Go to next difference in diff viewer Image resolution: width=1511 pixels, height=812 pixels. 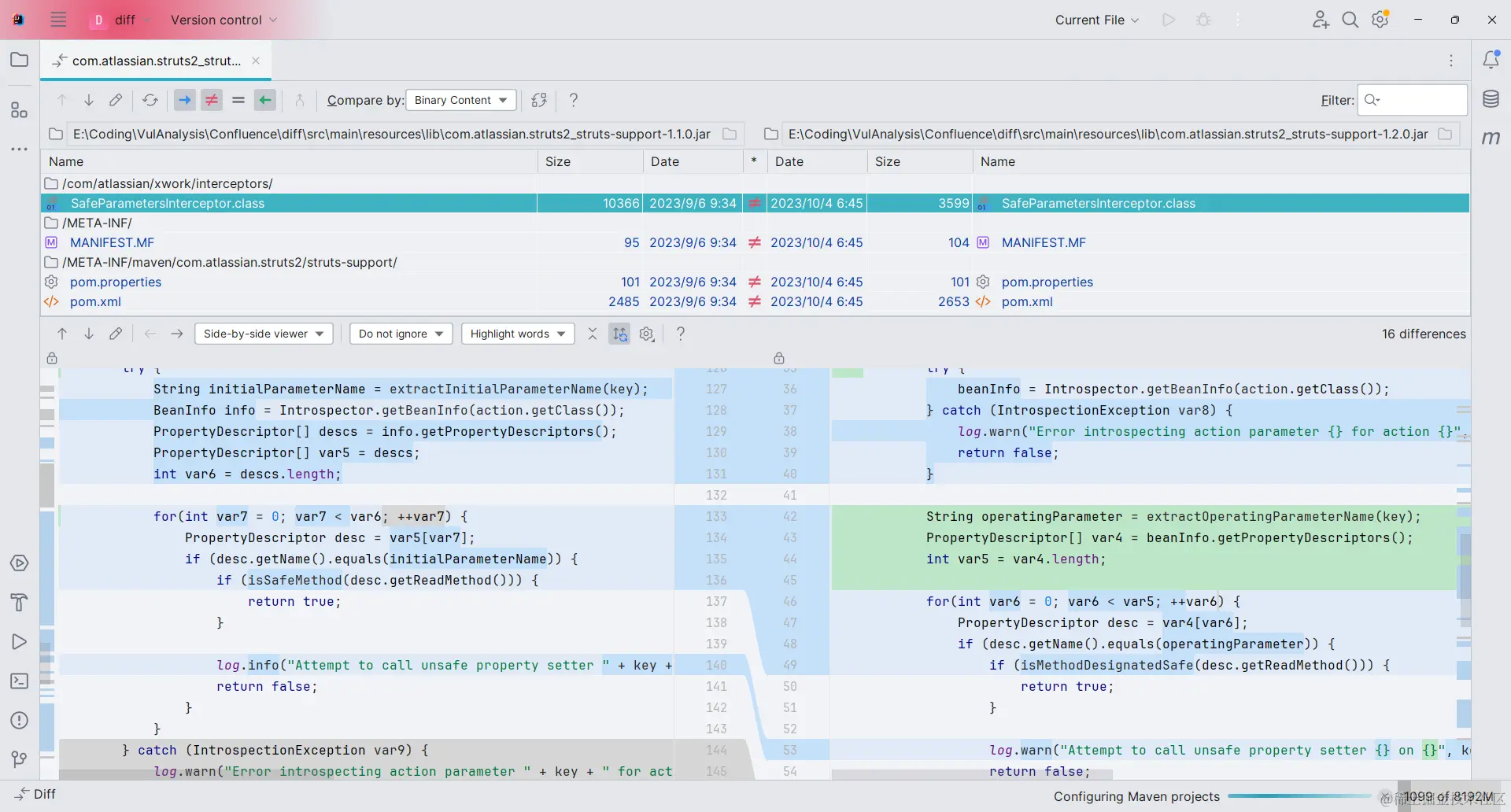(x=89, y=334)
